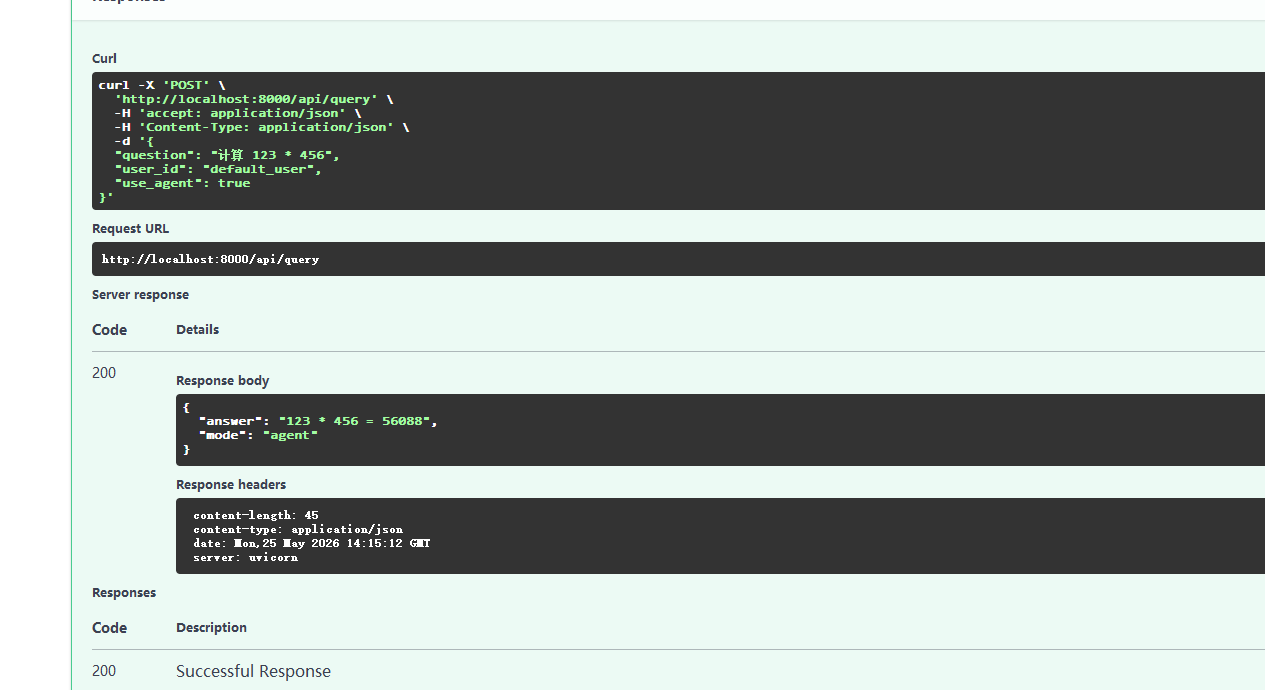1265x690 pixels.
Task: Click the curl command code block
Action: click(678, 141)
